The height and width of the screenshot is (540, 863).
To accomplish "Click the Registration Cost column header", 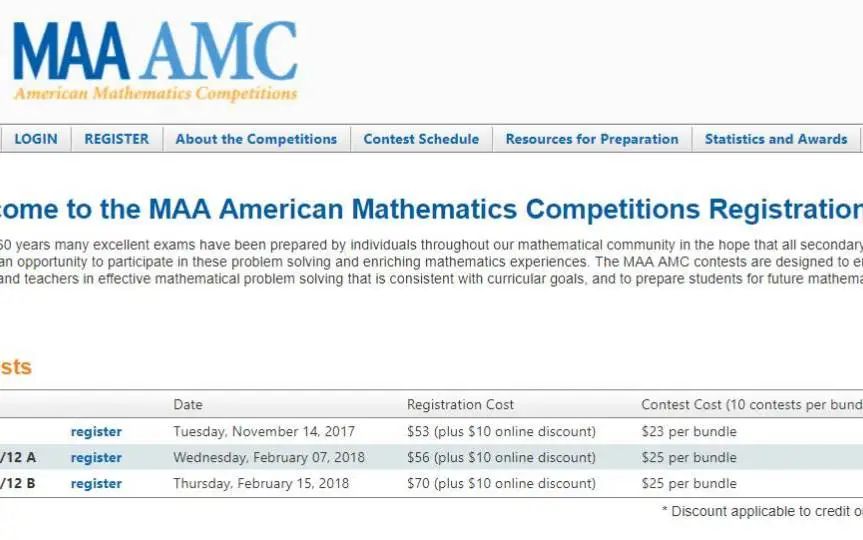I will click(x=460, y=405).
